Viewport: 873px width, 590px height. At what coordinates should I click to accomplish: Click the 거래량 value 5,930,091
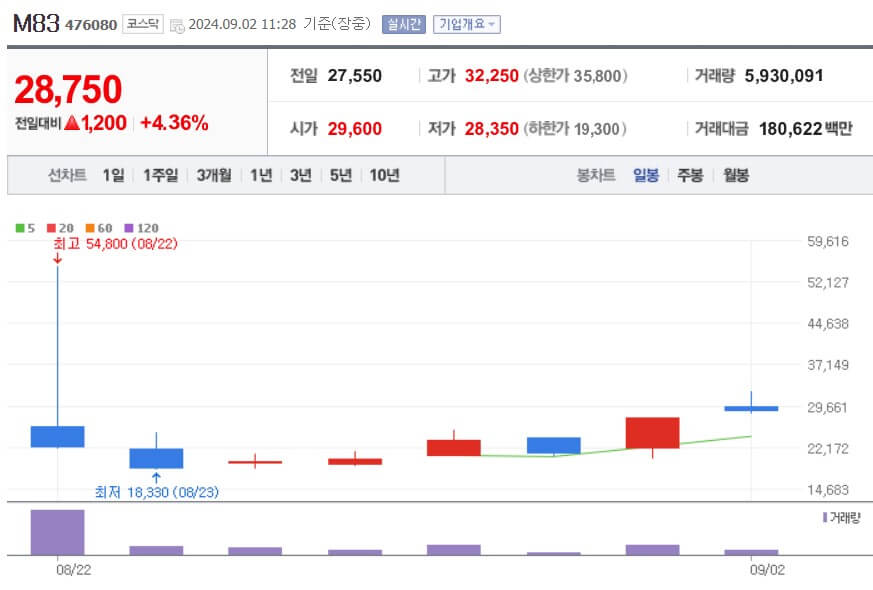[x=784, y=76]
